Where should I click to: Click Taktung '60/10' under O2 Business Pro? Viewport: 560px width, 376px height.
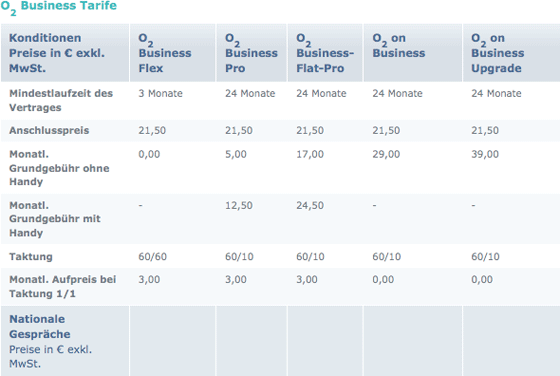click(239, 256)
